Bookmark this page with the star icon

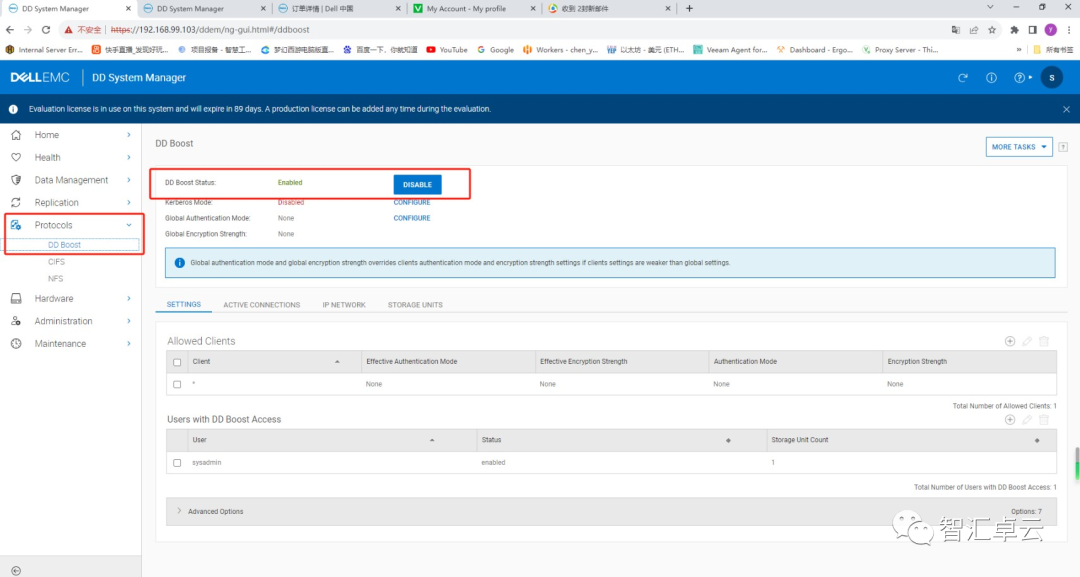point(992,30)
